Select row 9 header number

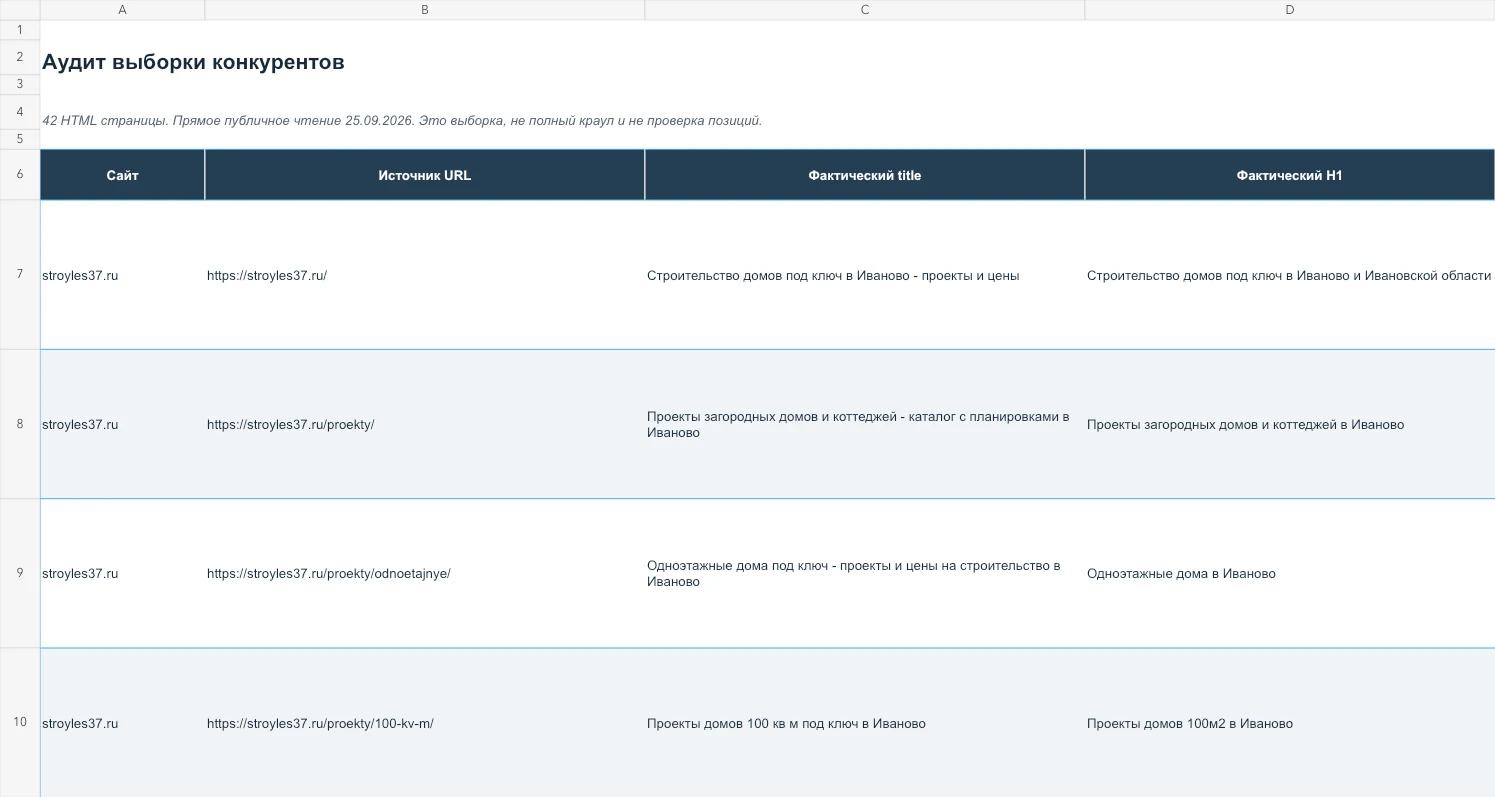coord(20,573)
